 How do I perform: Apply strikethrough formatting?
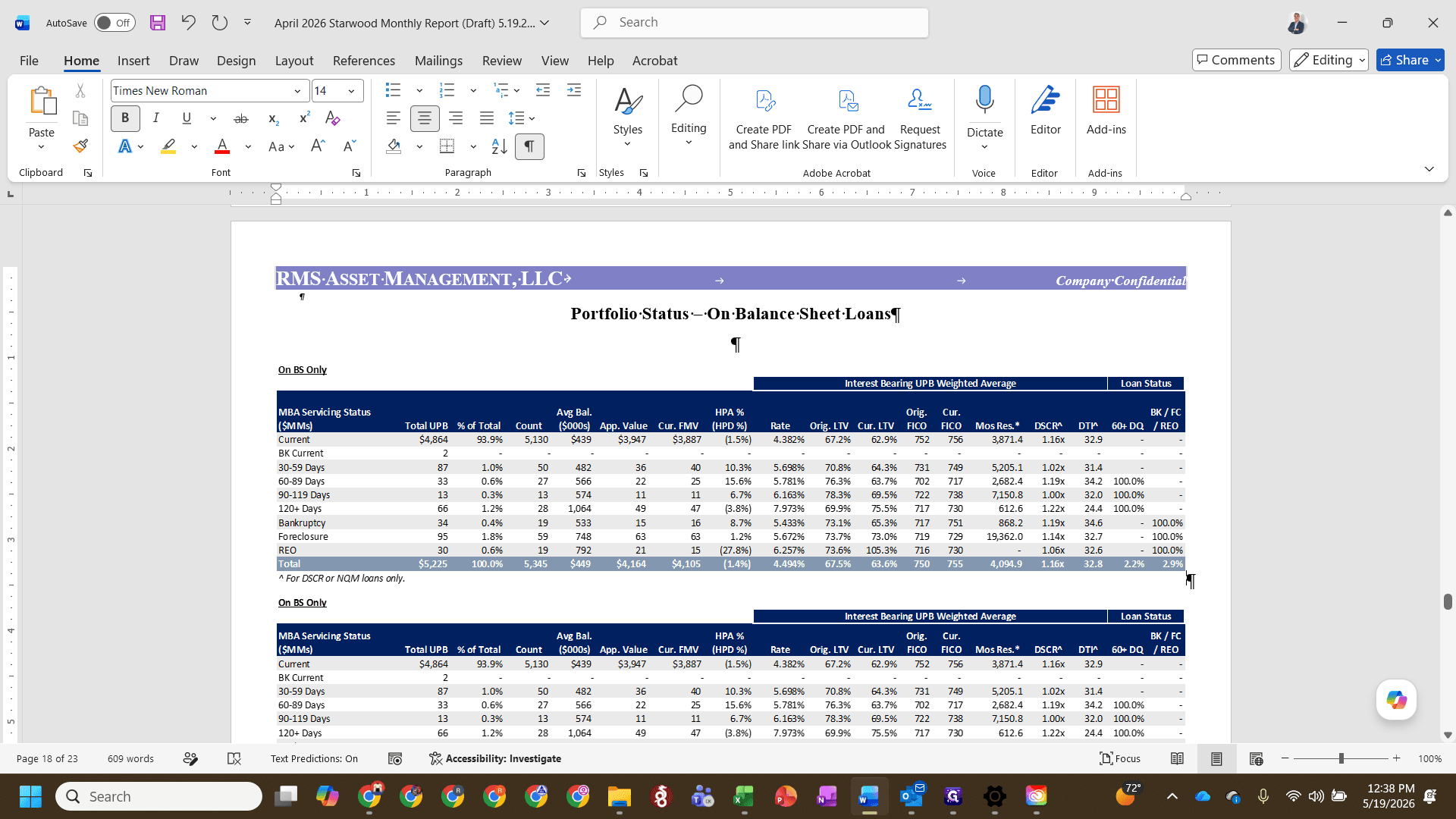(x=241, y=118)
